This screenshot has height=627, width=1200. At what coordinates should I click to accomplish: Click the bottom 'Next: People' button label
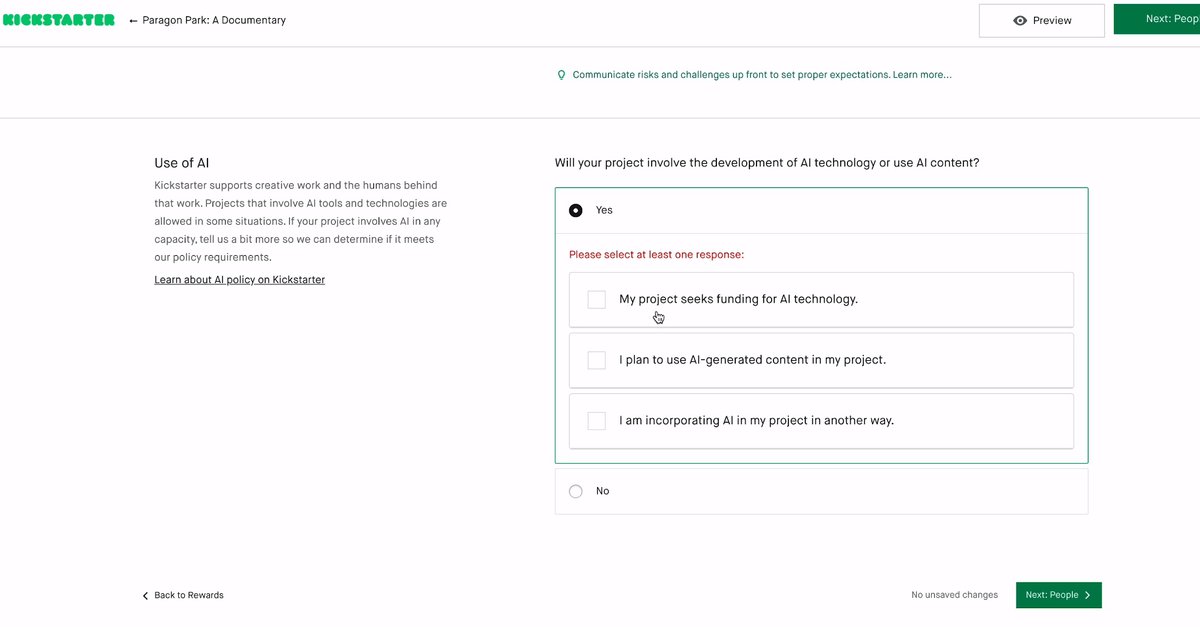[x=1051, y=595]
